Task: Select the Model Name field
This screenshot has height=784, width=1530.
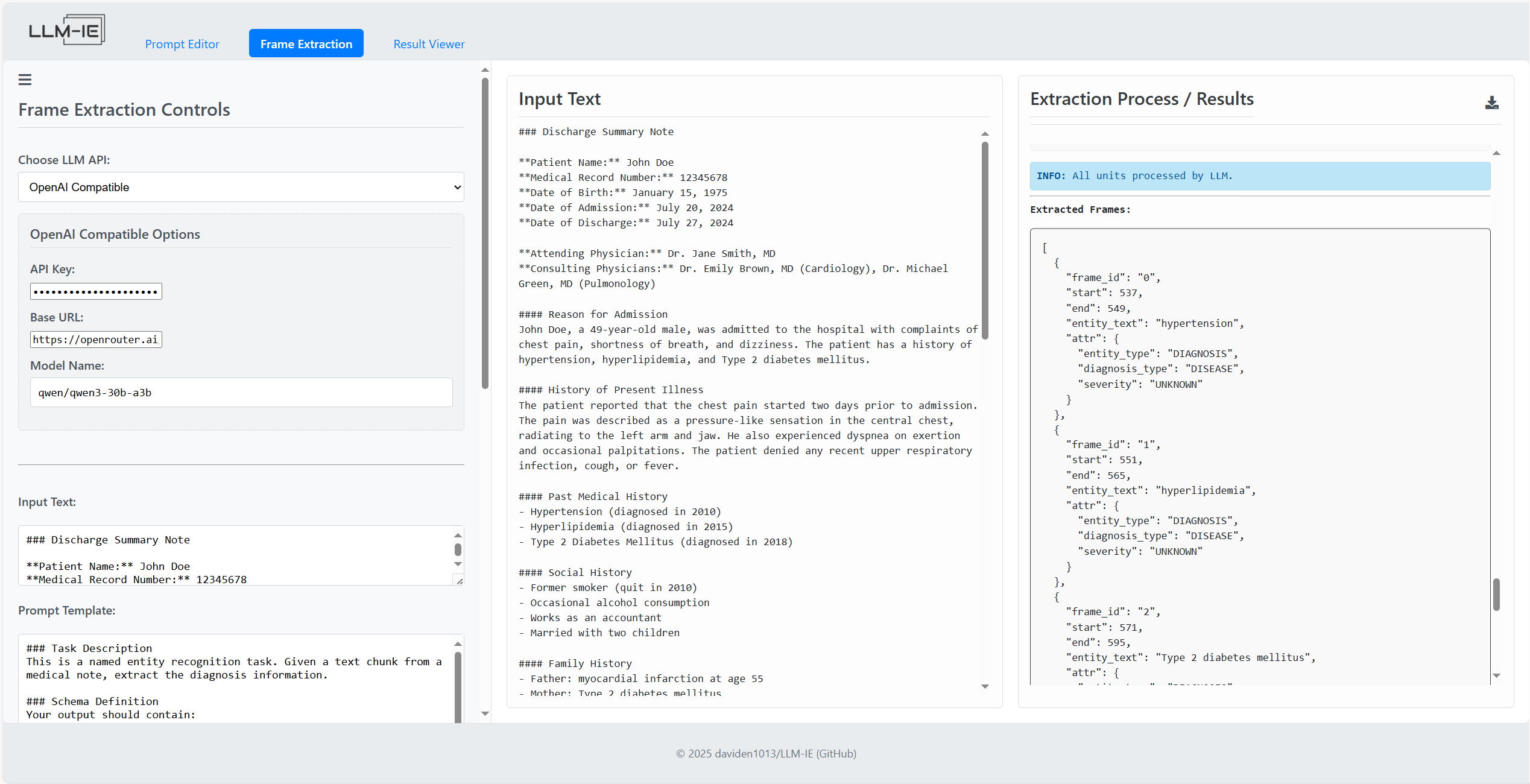Action: click(241, 392)
